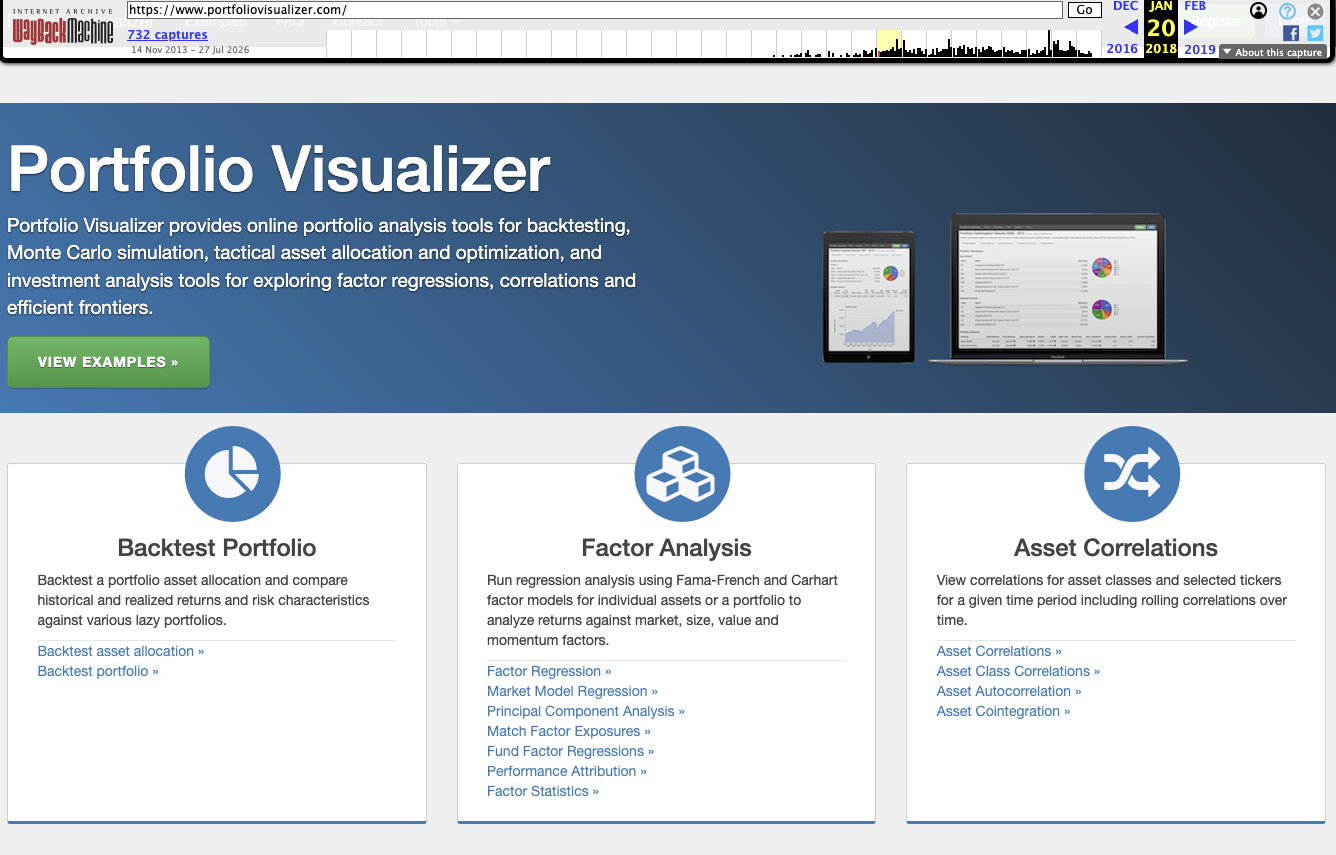Screen dimensions: 1336x855
Task: Open the Asset Cointegration link
Action: tap(1003, 711)
